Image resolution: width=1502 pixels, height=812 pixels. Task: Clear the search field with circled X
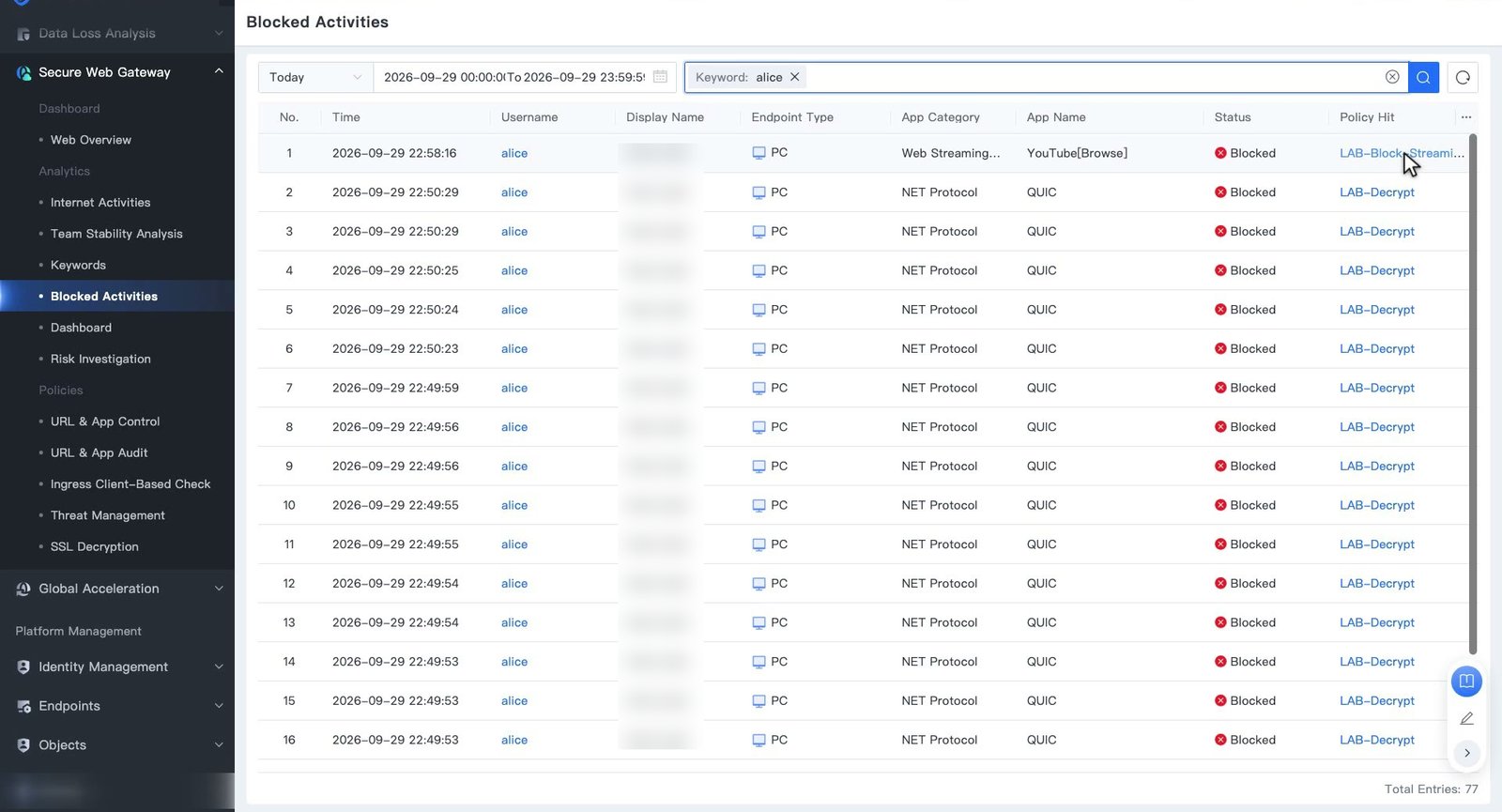[x=1392, y=77]
